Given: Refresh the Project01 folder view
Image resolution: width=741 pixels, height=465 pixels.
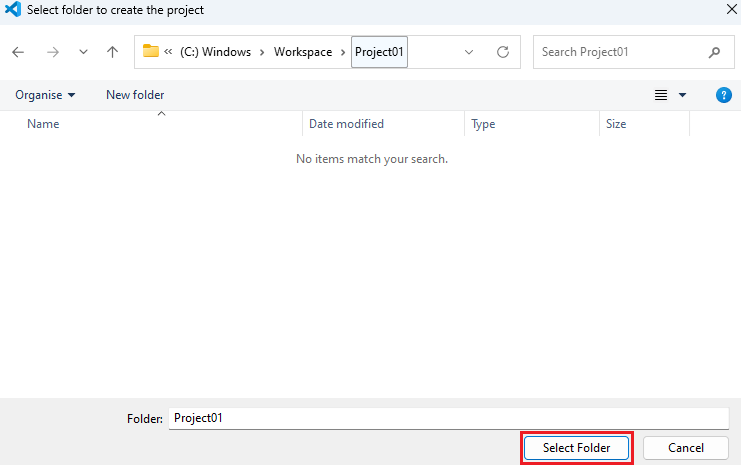Looking at the screenshot, I should pyautogui.click(x=503, y=52).
